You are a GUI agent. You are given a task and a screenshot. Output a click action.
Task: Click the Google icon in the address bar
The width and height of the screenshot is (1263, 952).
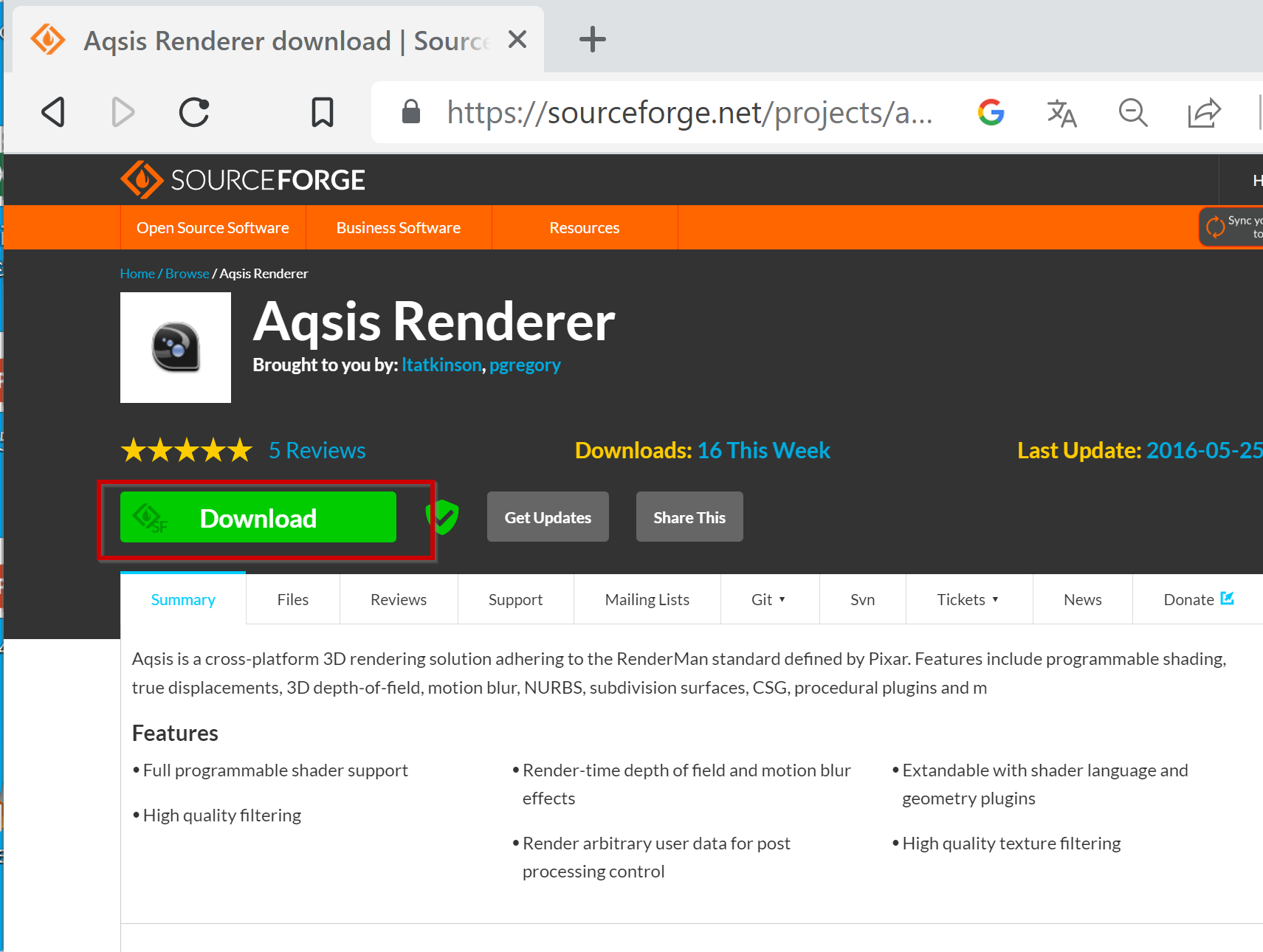tap(991, 112)
